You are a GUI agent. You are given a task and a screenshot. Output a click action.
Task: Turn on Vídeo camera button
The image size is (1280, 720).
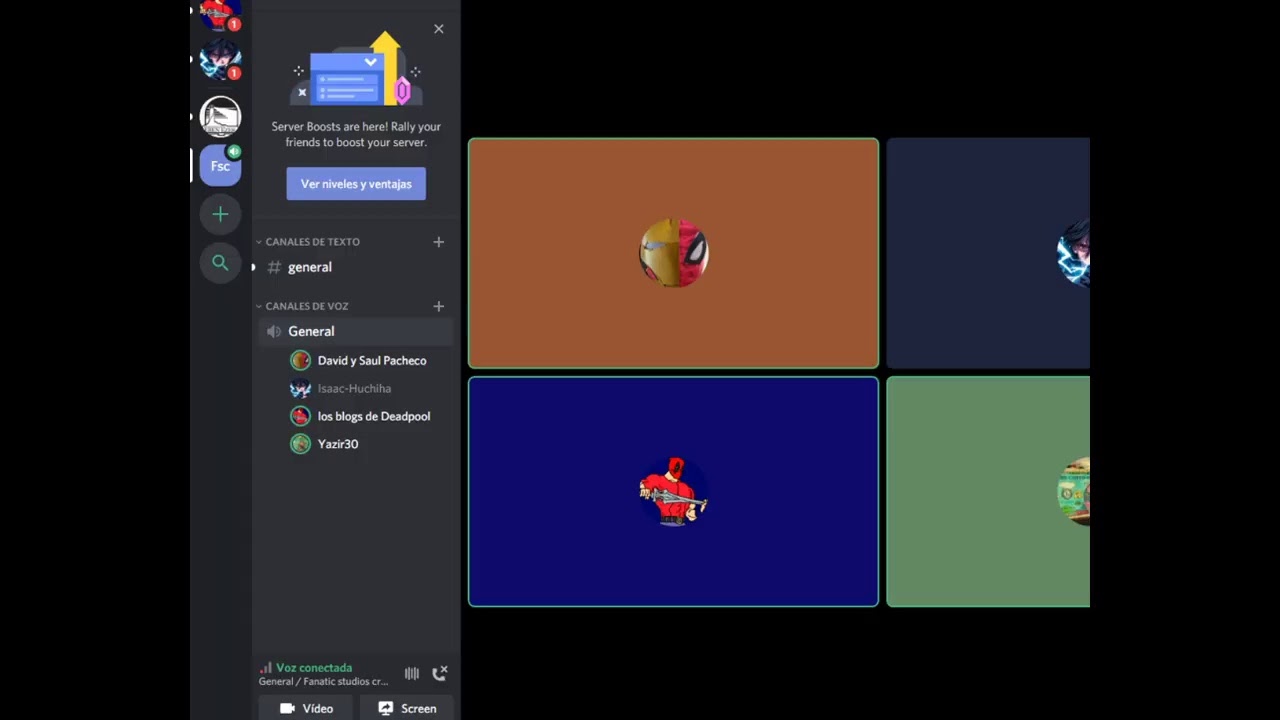coord(306,708)
